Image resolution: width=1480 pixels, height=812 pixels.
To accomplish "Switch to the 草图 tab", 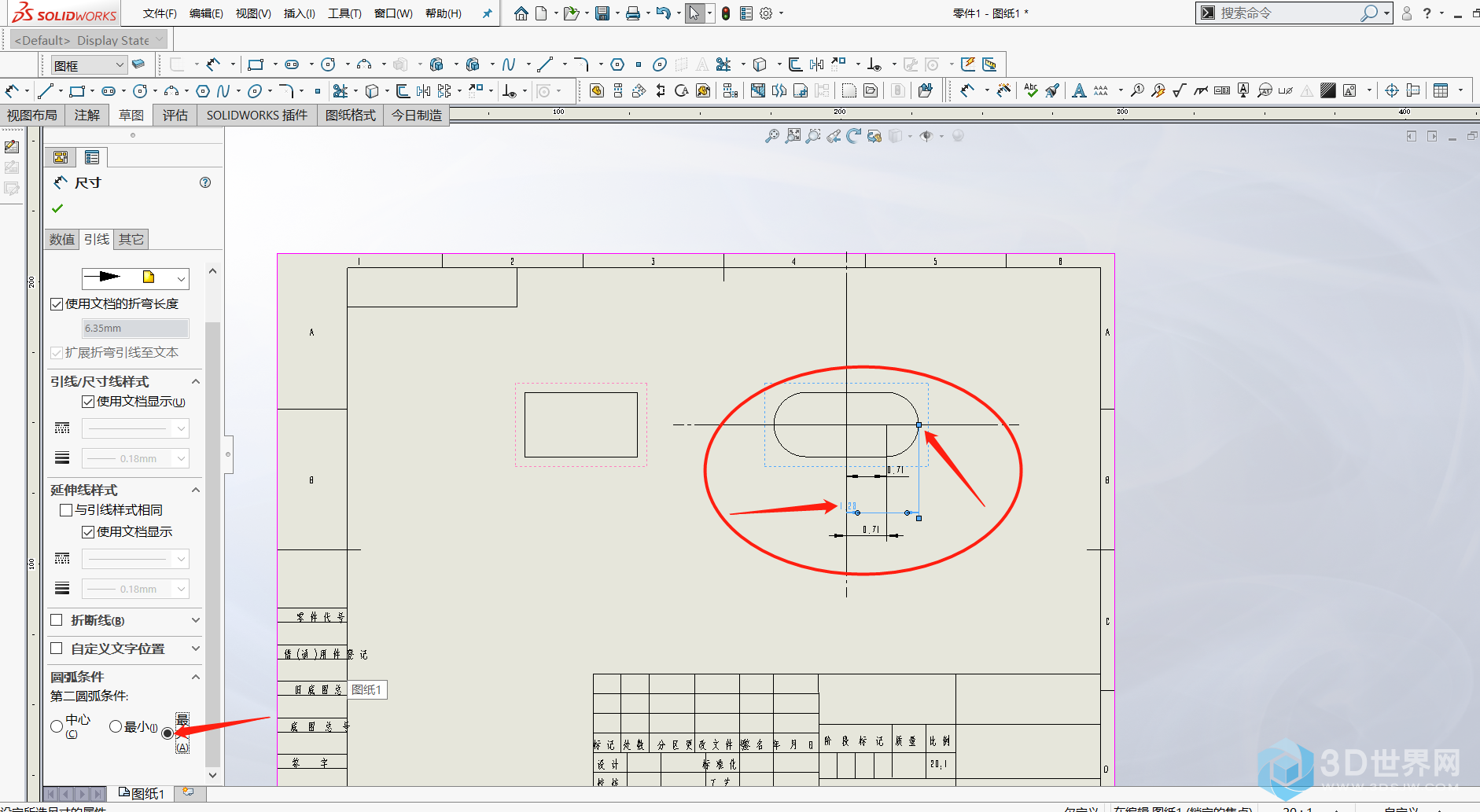I will coord(131,116).
